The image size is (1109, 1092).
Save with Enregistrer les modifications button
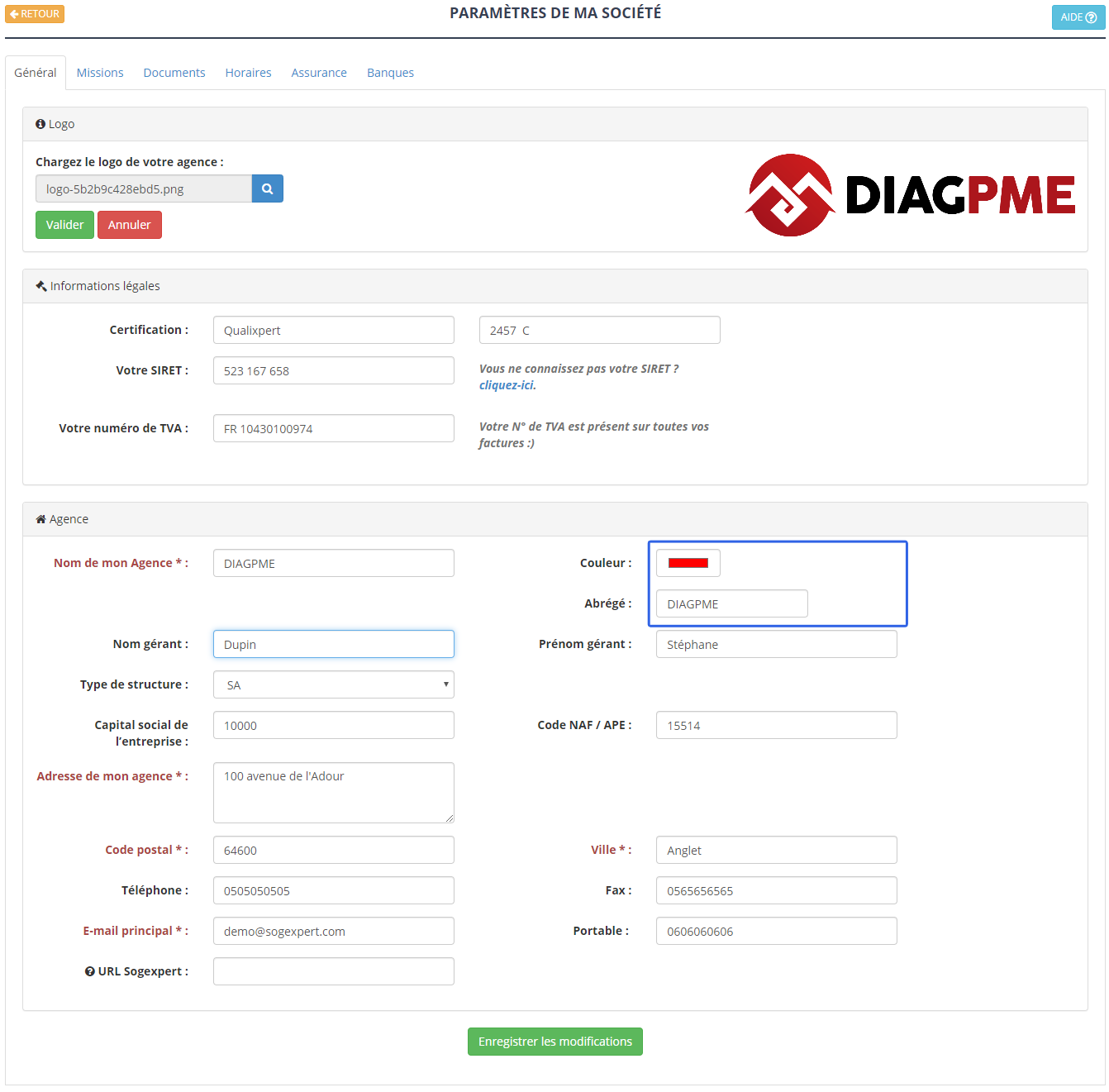click(x=555, y=1042)
